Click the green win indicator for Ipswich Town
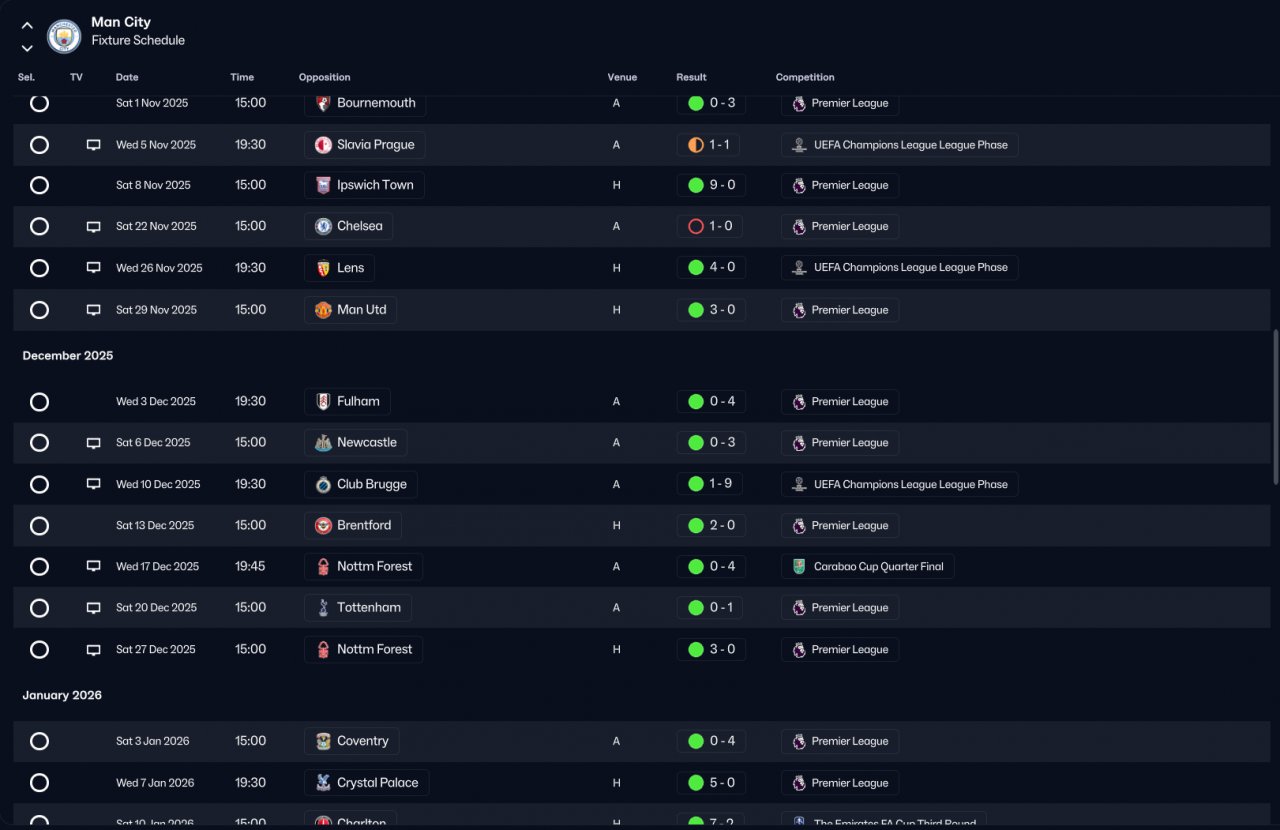 pyautogui.click(x=696, y=185)
